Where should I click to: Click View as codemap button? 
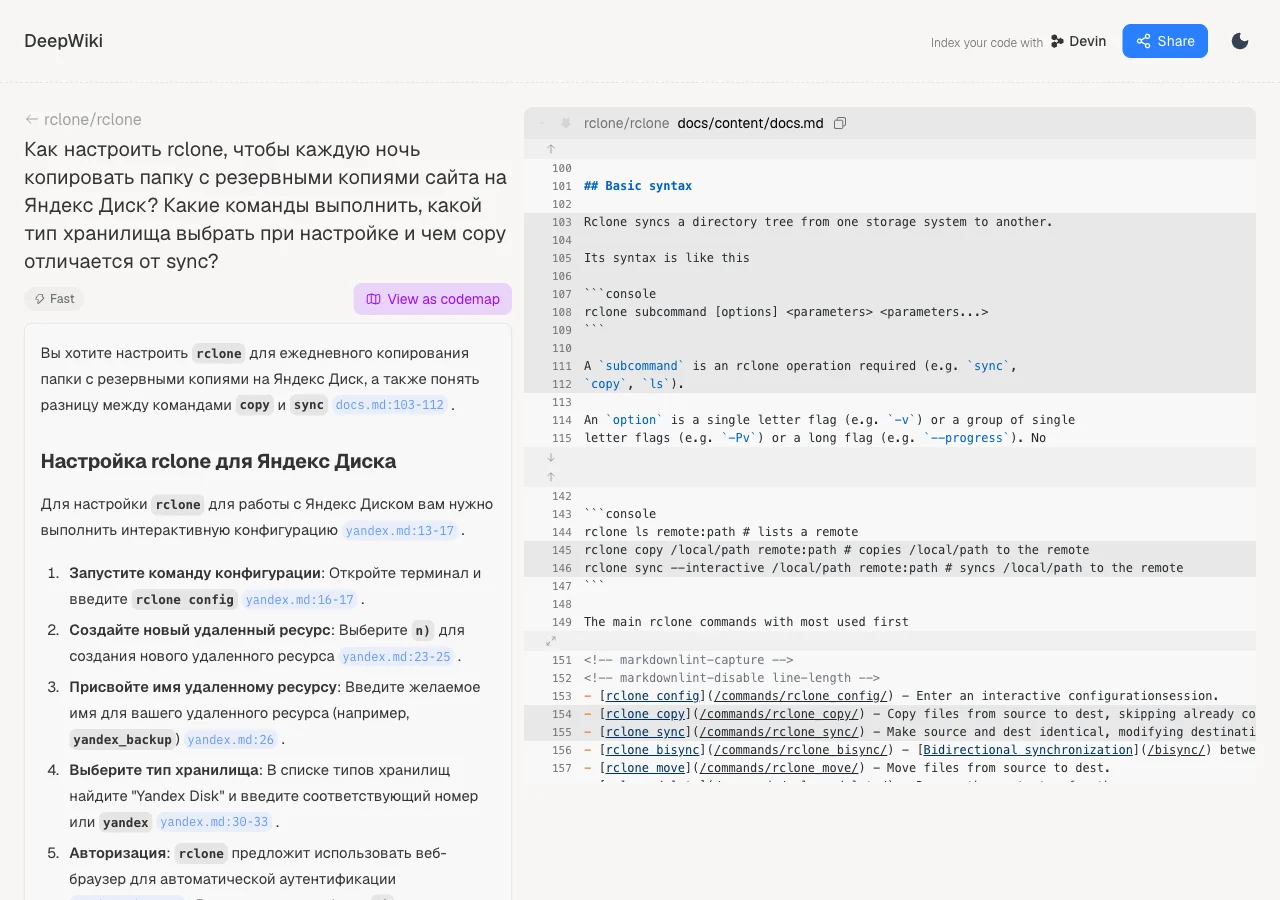[432, 299]
